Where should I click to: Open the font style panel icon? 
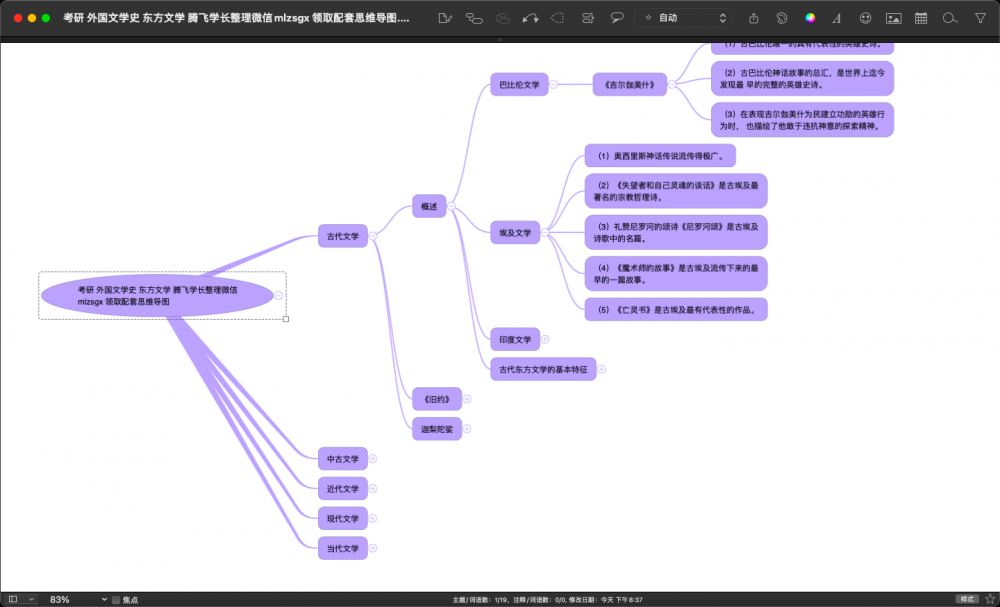click(x=837, y=18)
